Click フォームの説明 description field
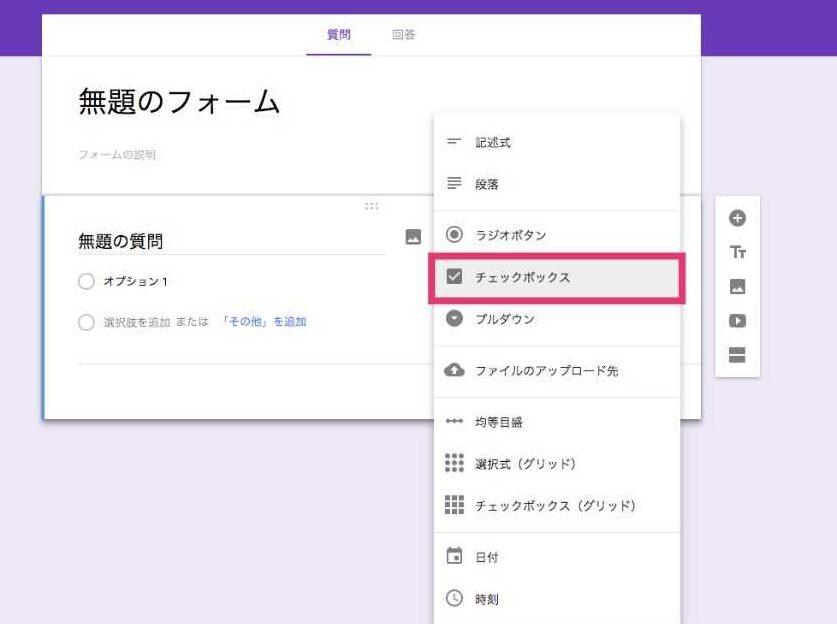Viewport: 837px width, 624px height. coord(117,155)
